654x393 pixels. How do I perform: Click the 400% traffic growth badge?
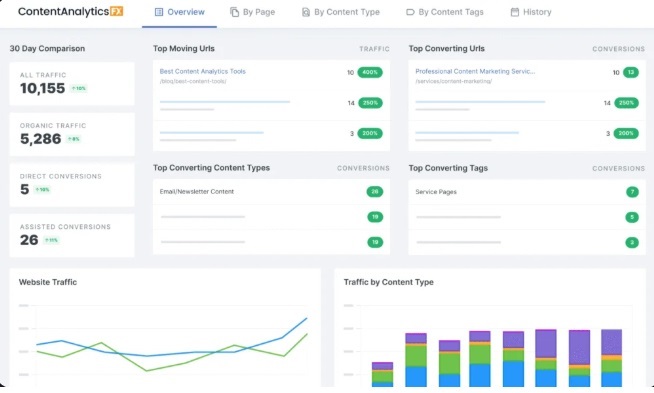[370, 72]
